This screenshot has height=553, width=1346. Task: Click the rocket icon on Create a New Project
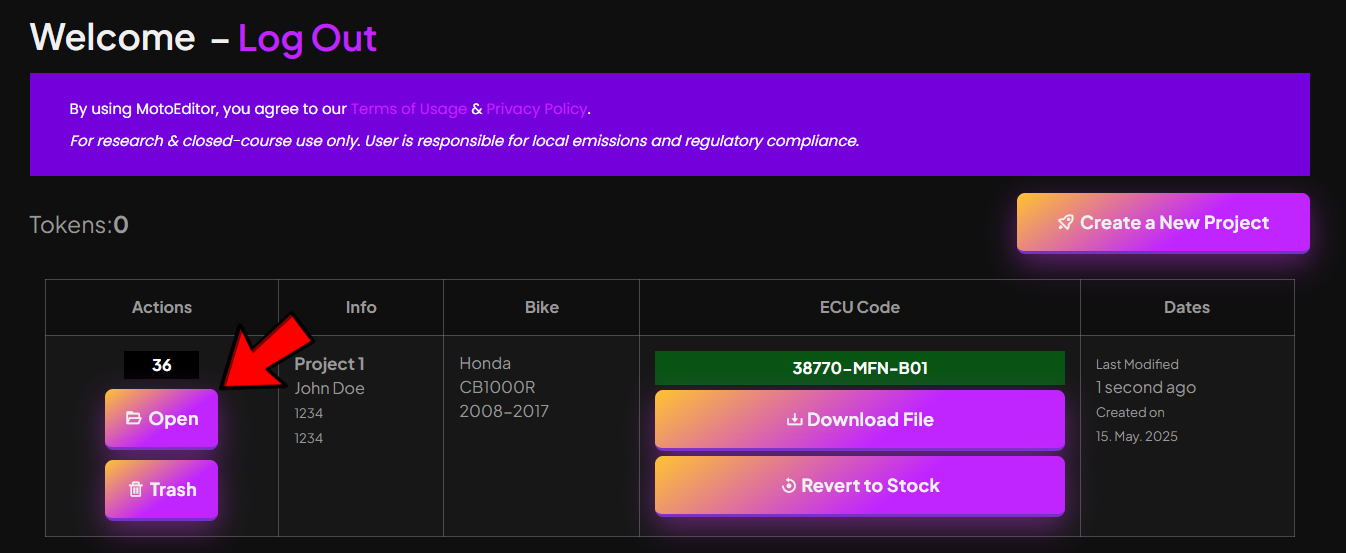1066,223
